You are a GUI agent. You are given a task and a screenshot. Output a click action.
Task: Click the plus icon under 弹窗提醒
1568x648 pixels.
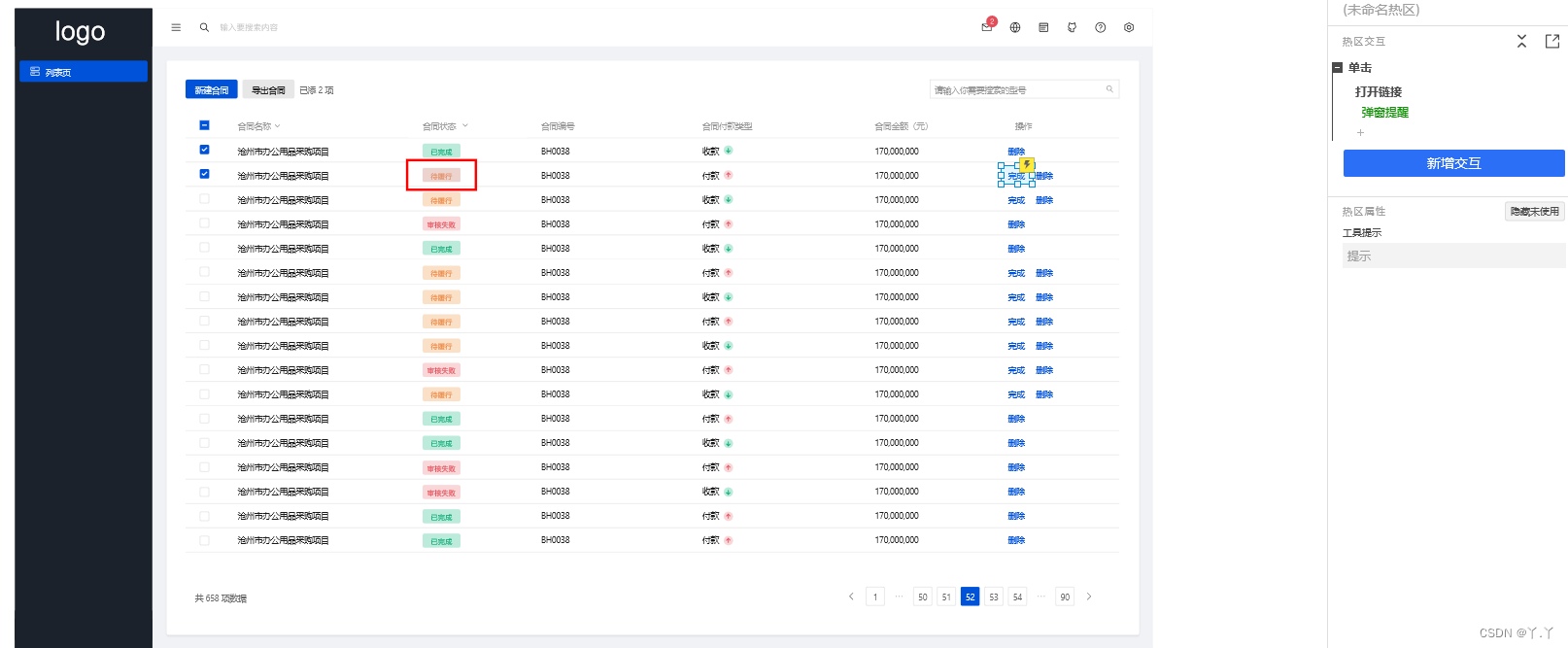1360,133
